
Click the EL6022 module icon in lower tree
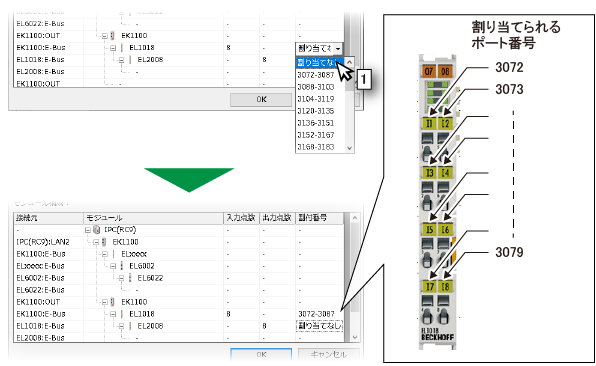coord(130,278)
